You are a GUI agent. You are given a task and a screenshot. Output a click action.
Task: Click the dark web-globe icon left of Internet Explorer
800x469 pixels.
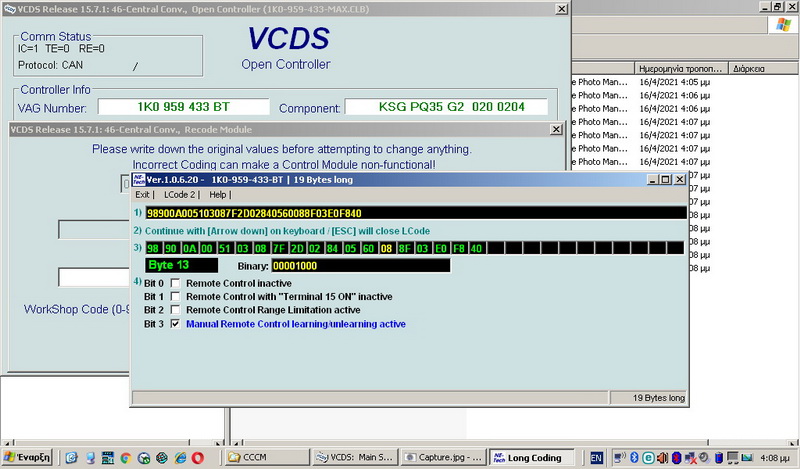162,458
